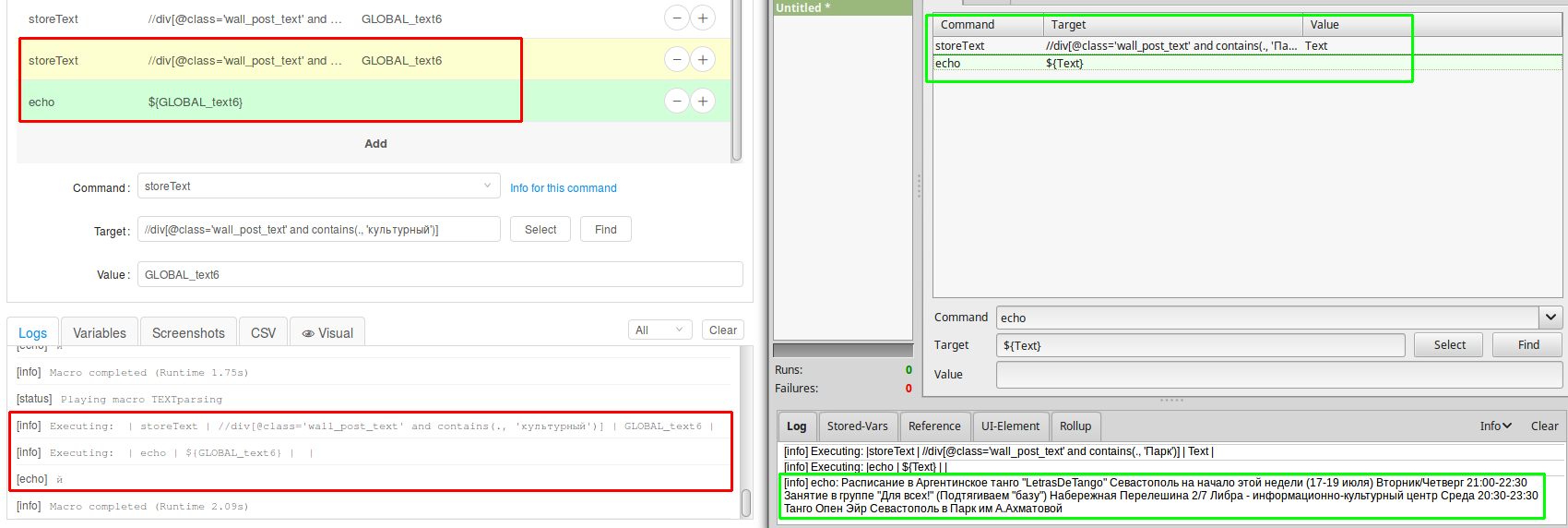Open the Visual tab with the eye icon
This screenshot has height=528, width=1568.
tap(327, 333)
